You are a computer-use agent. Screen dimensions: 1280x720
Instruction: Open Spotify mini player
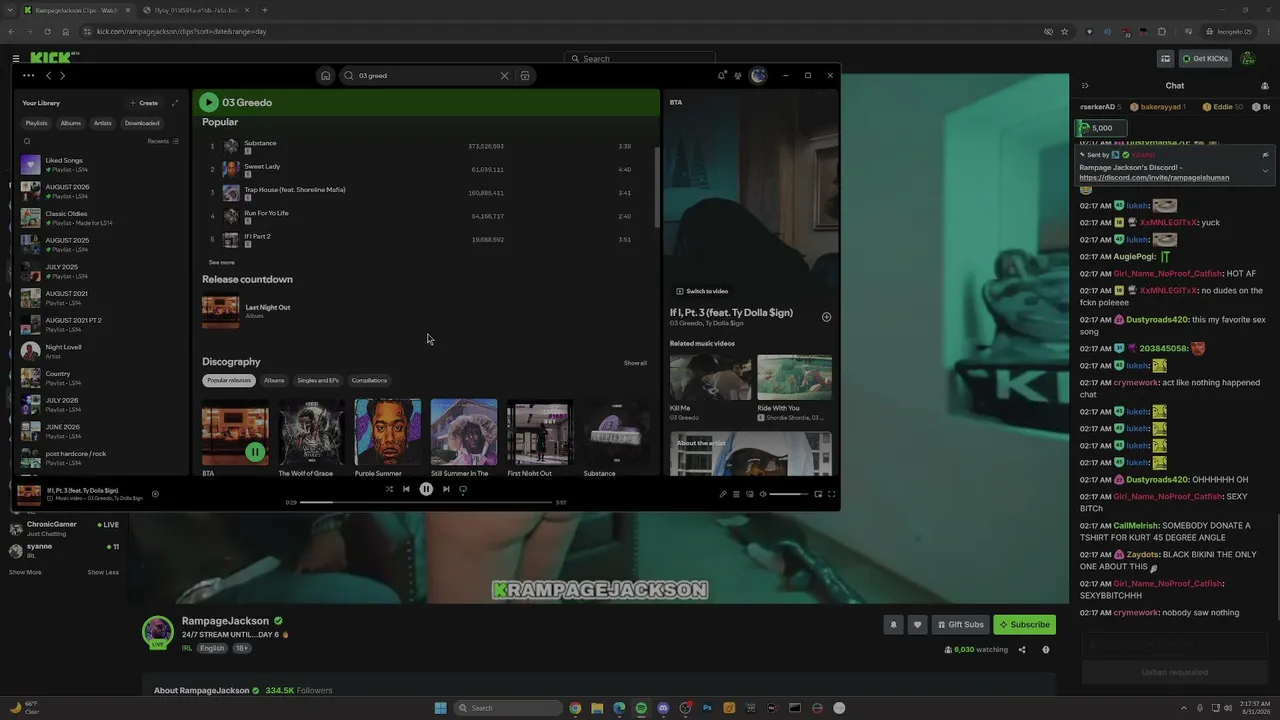point(818,494)
